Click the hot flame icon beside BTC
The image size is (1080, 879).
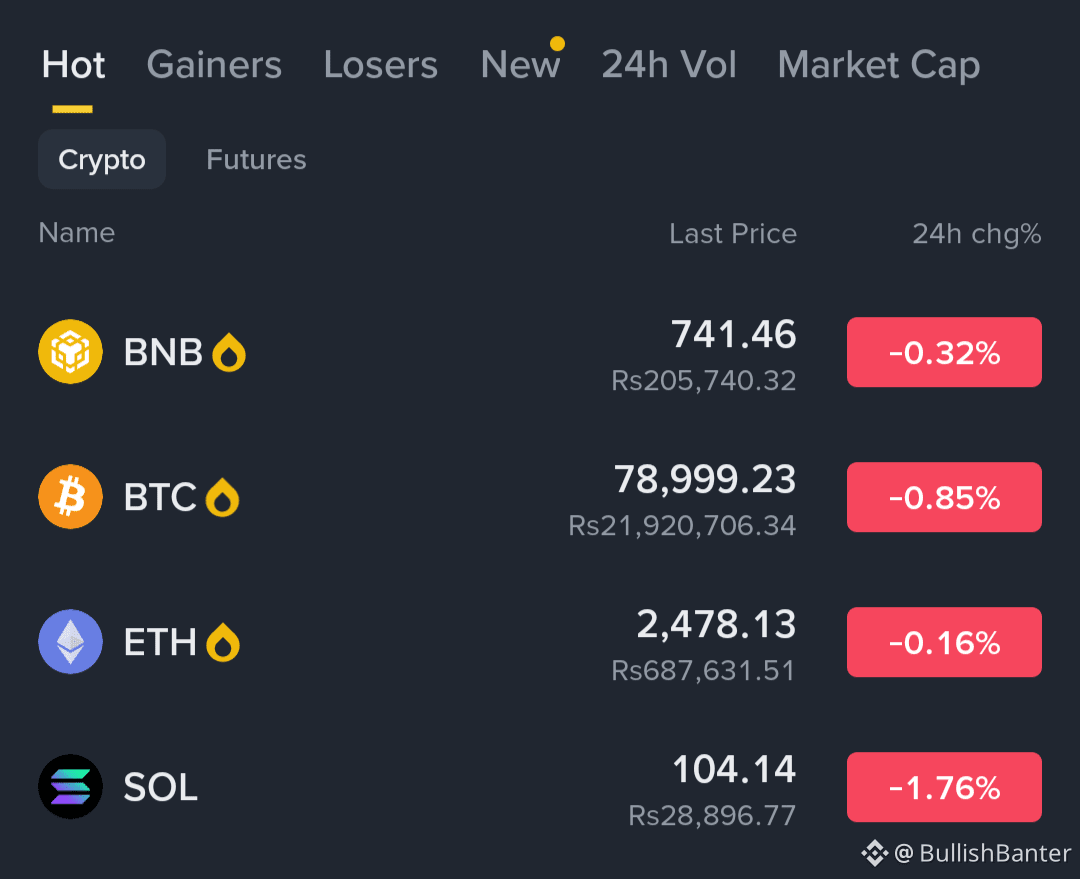(x=222, y=497)
